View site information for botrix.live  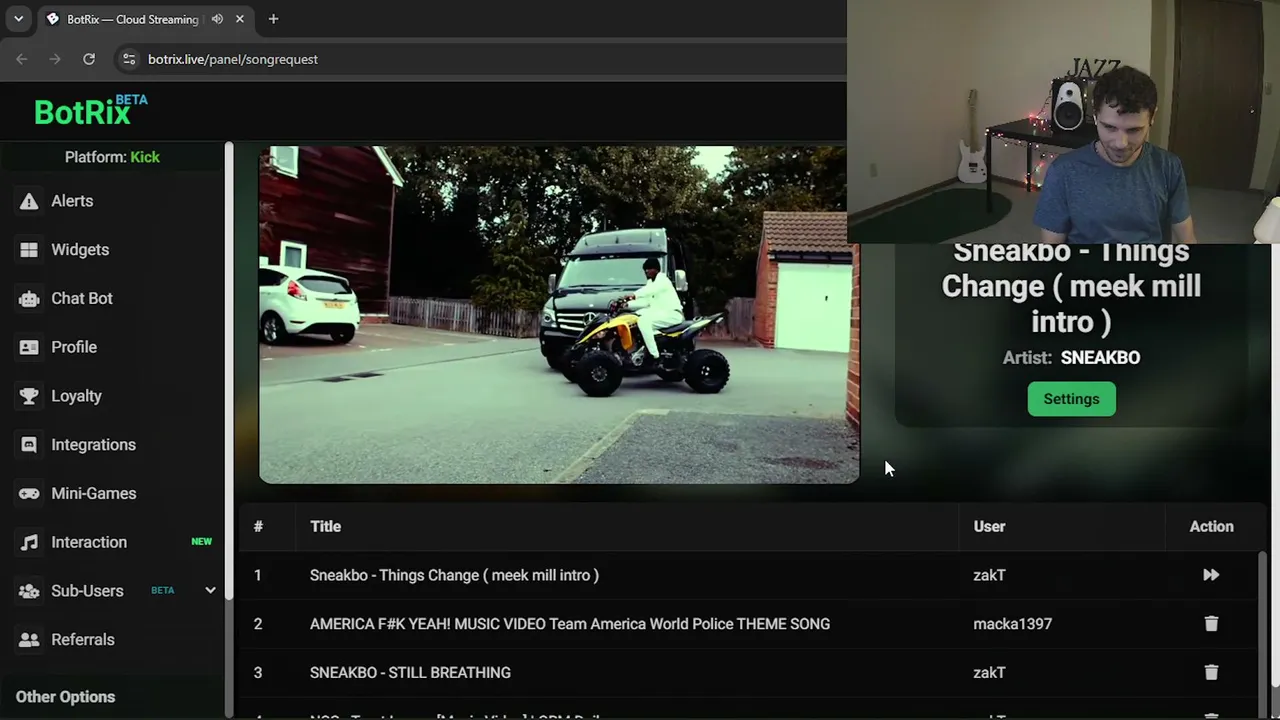(x=129, y=59)
